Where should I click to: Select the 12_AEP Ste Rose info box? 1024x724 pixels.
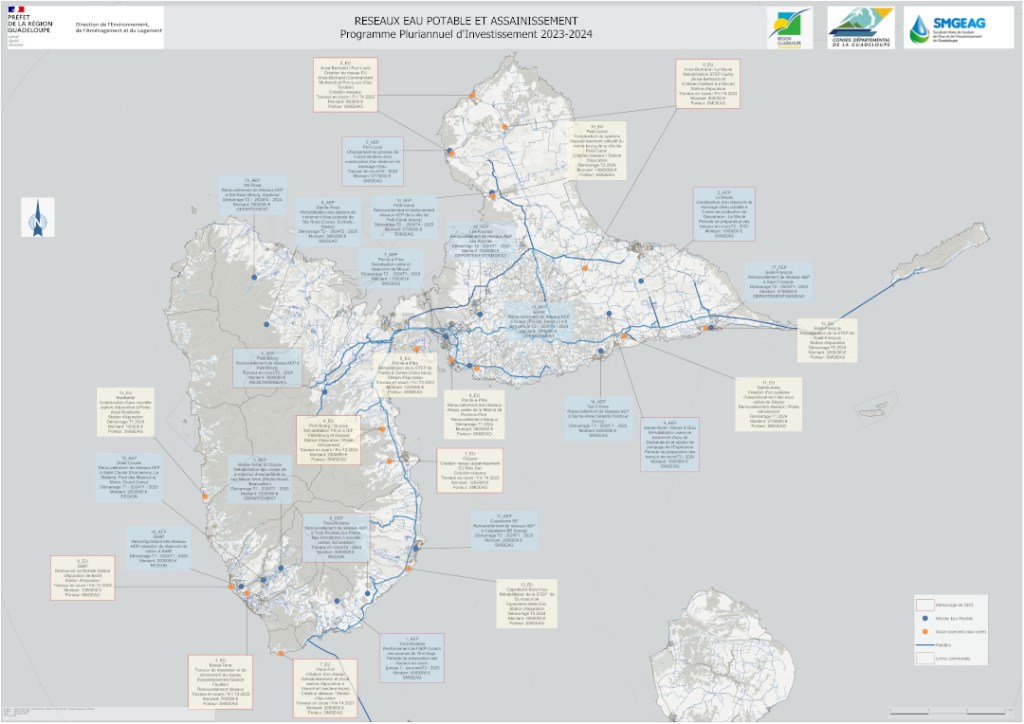(x=253, y=197)
